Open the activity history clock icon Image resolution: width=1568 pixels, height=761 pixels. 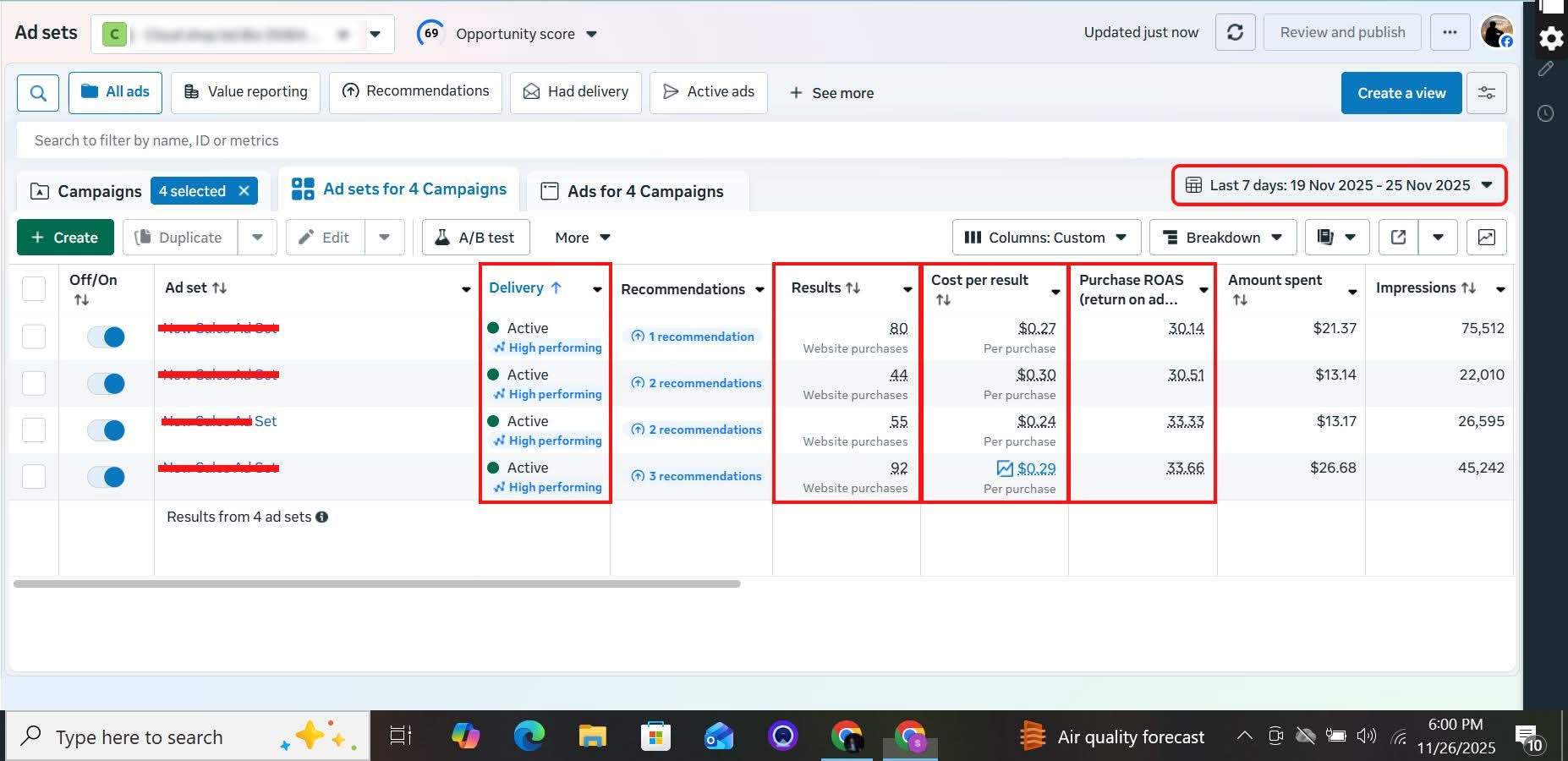(1545, 113)
